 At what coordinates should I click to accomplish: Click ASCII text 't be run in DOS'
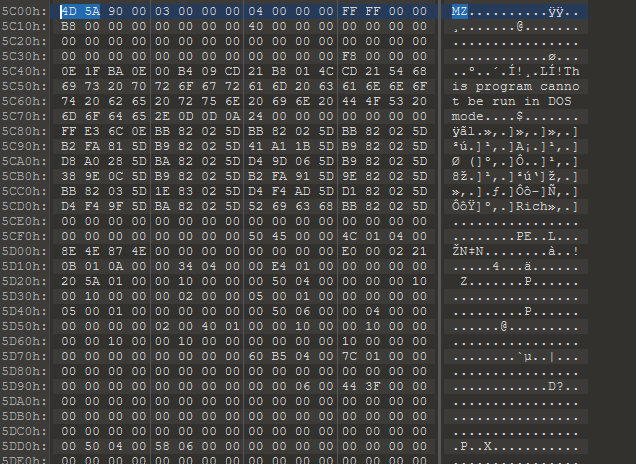(511, 101)
